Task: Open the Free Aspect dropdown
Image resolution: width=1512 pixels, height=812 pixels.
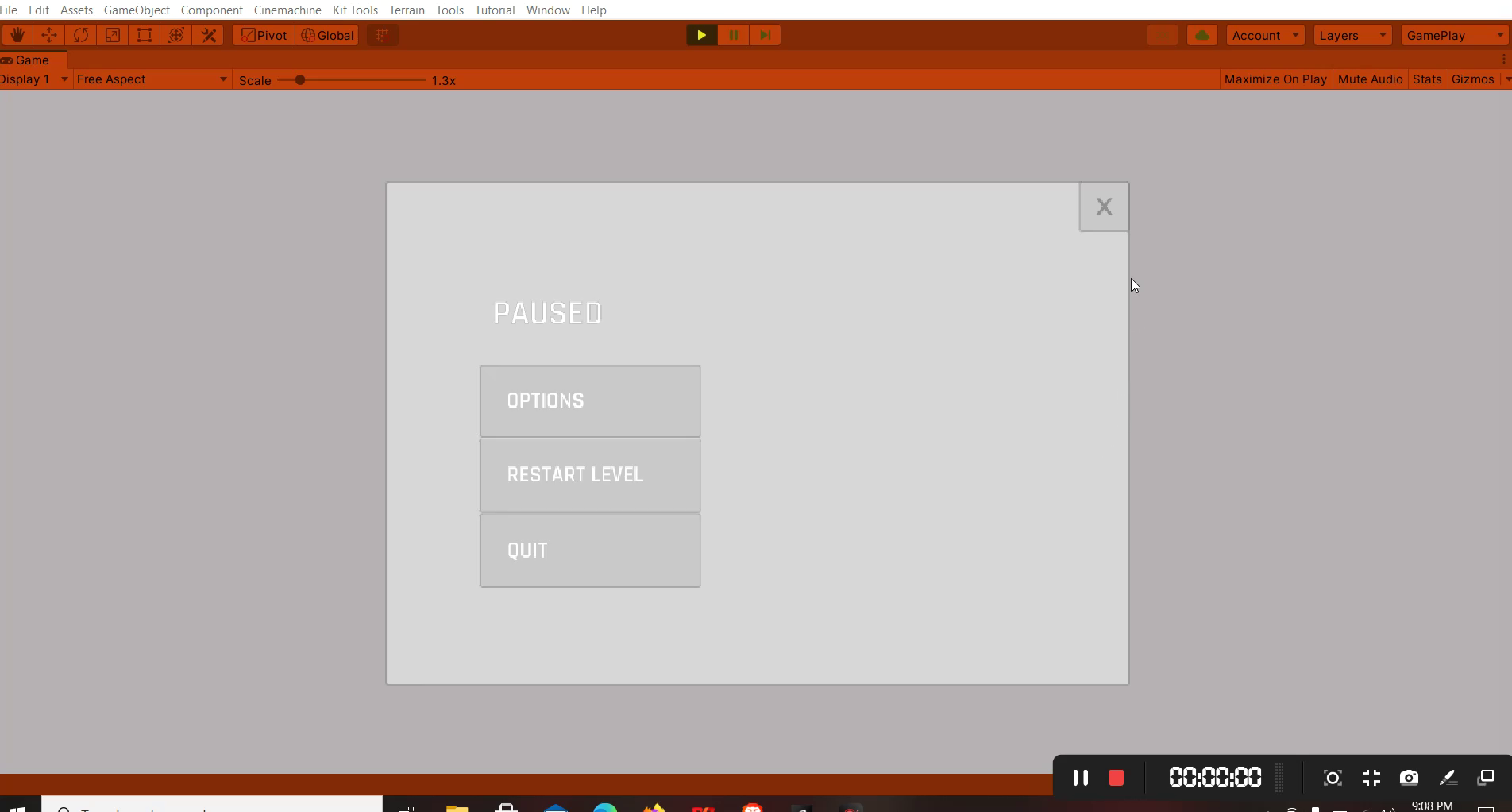Action: click(151, 79)
